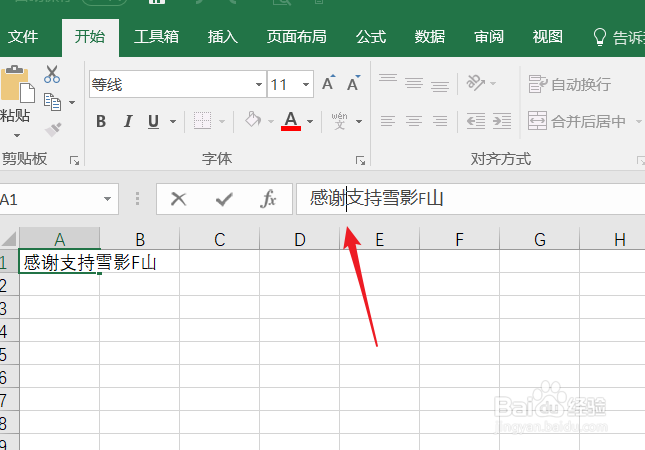Apply red font color A
645x450 pixels.
291,121
